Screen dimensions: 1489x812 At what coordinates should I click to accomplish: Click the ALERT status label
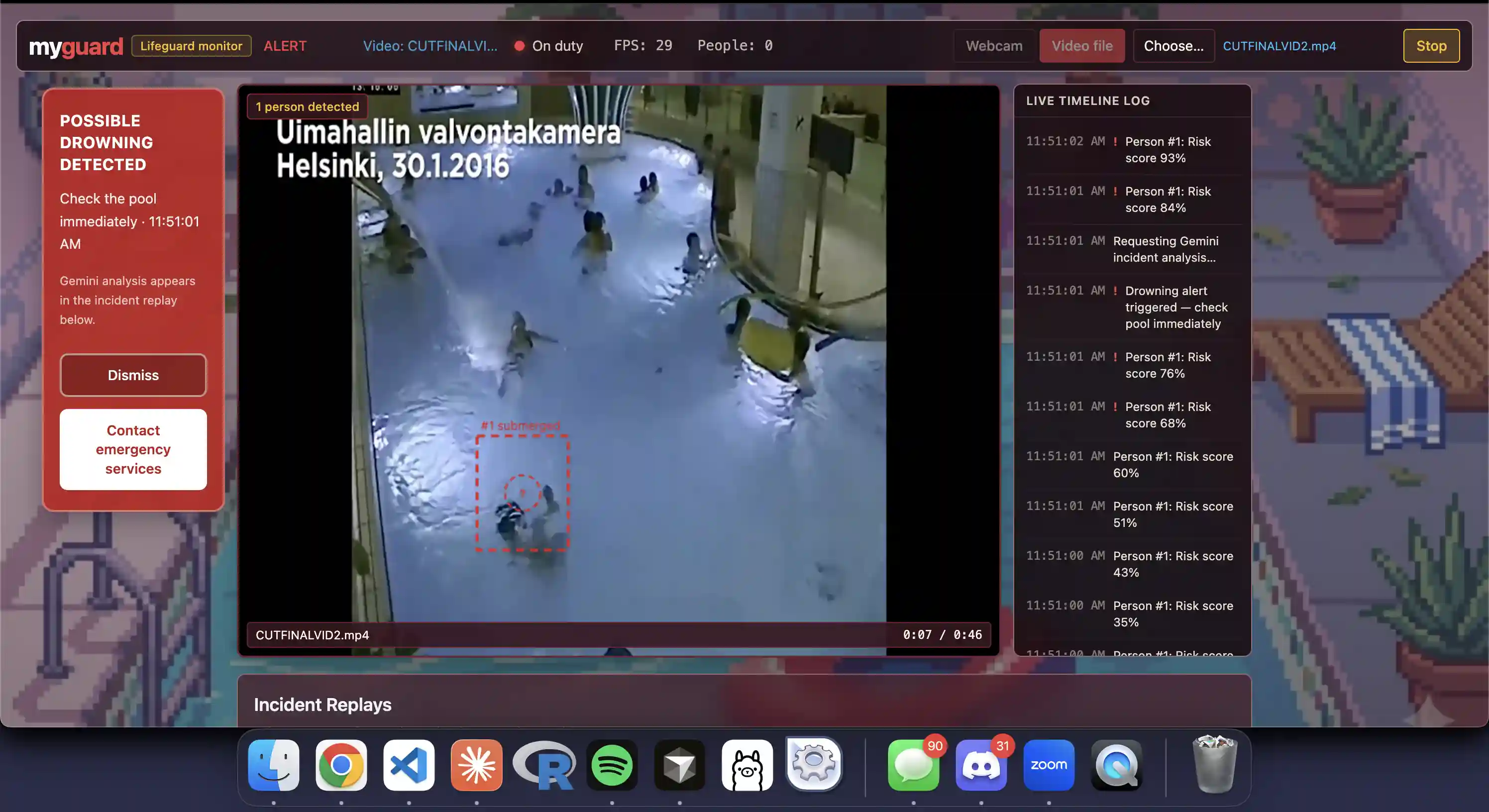(x=285, y=46)
